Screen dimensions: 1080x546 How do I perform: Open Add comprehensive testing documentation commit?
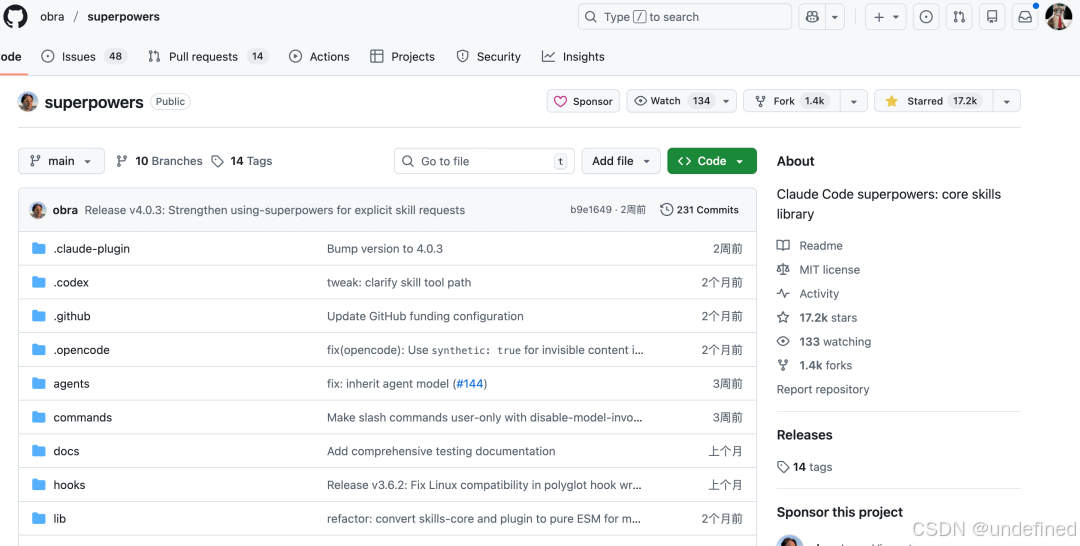pyautogui.click(x=441, y=451)
